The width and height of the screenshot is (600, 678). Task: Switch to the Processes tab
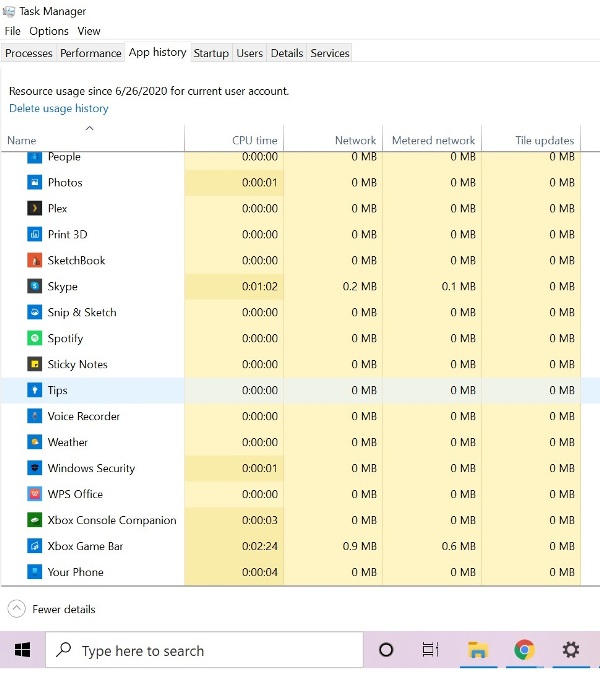click(29, 53)
